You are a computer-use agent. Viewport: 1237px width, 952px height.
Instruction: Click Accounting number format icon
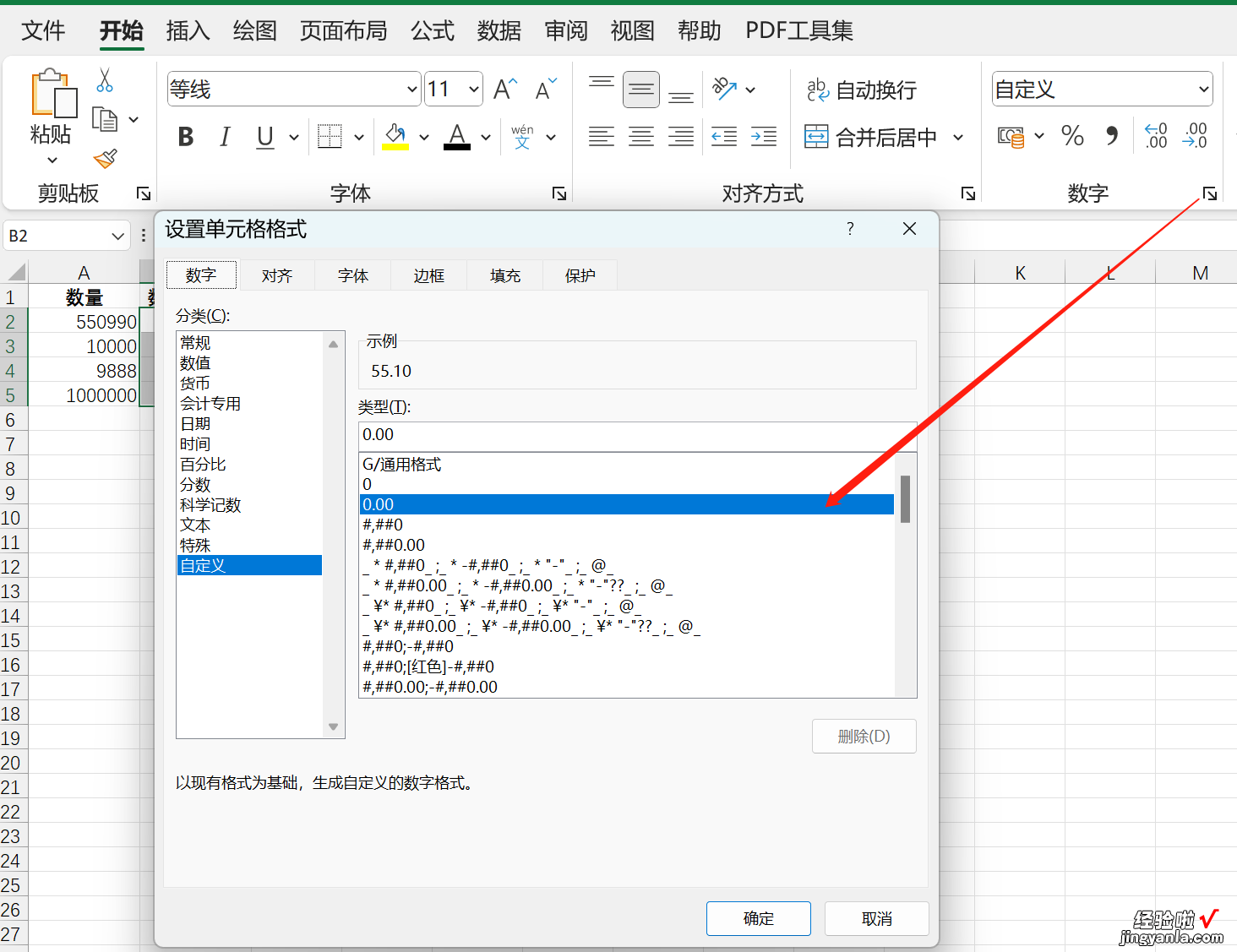pos(1011,137)
